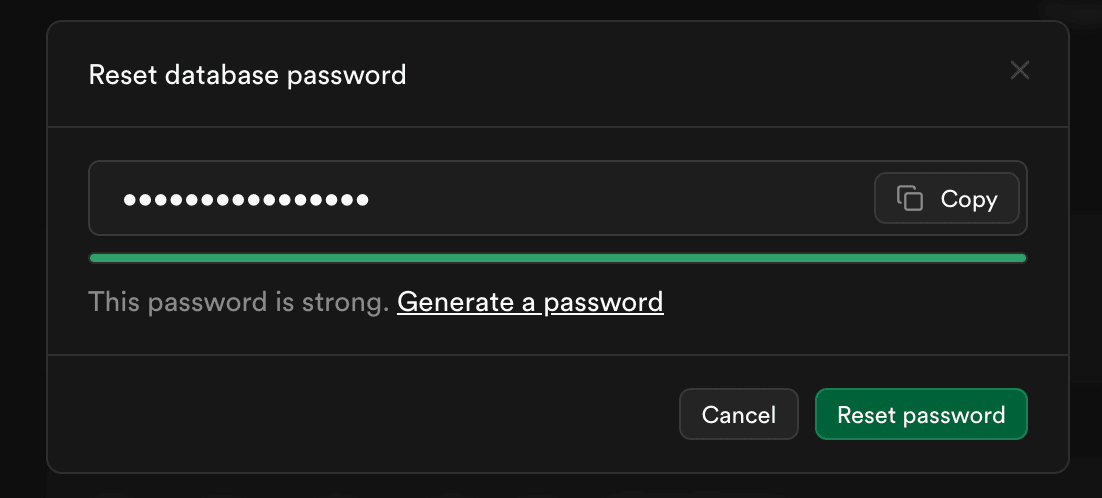This screenshot has height=498, width=1102.
Task: Click the Generate a password link
Action: click(530, 301)
